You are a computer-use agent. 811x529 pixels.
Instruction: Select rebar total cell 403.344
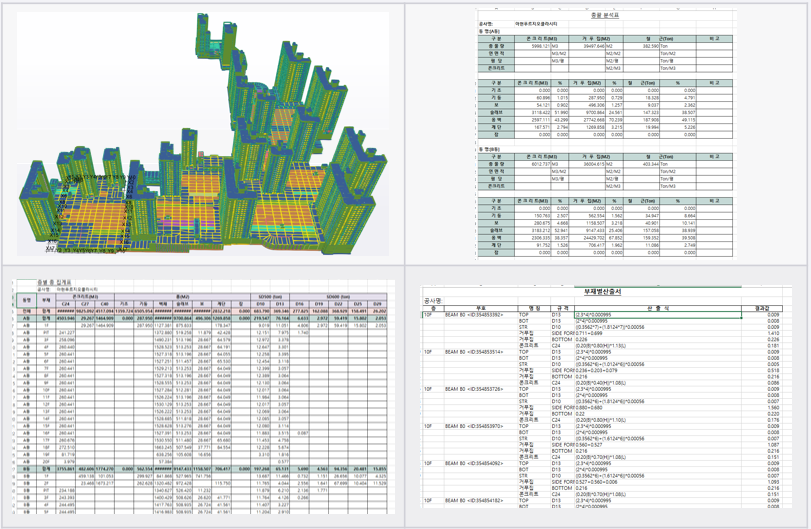pos(641,164)
